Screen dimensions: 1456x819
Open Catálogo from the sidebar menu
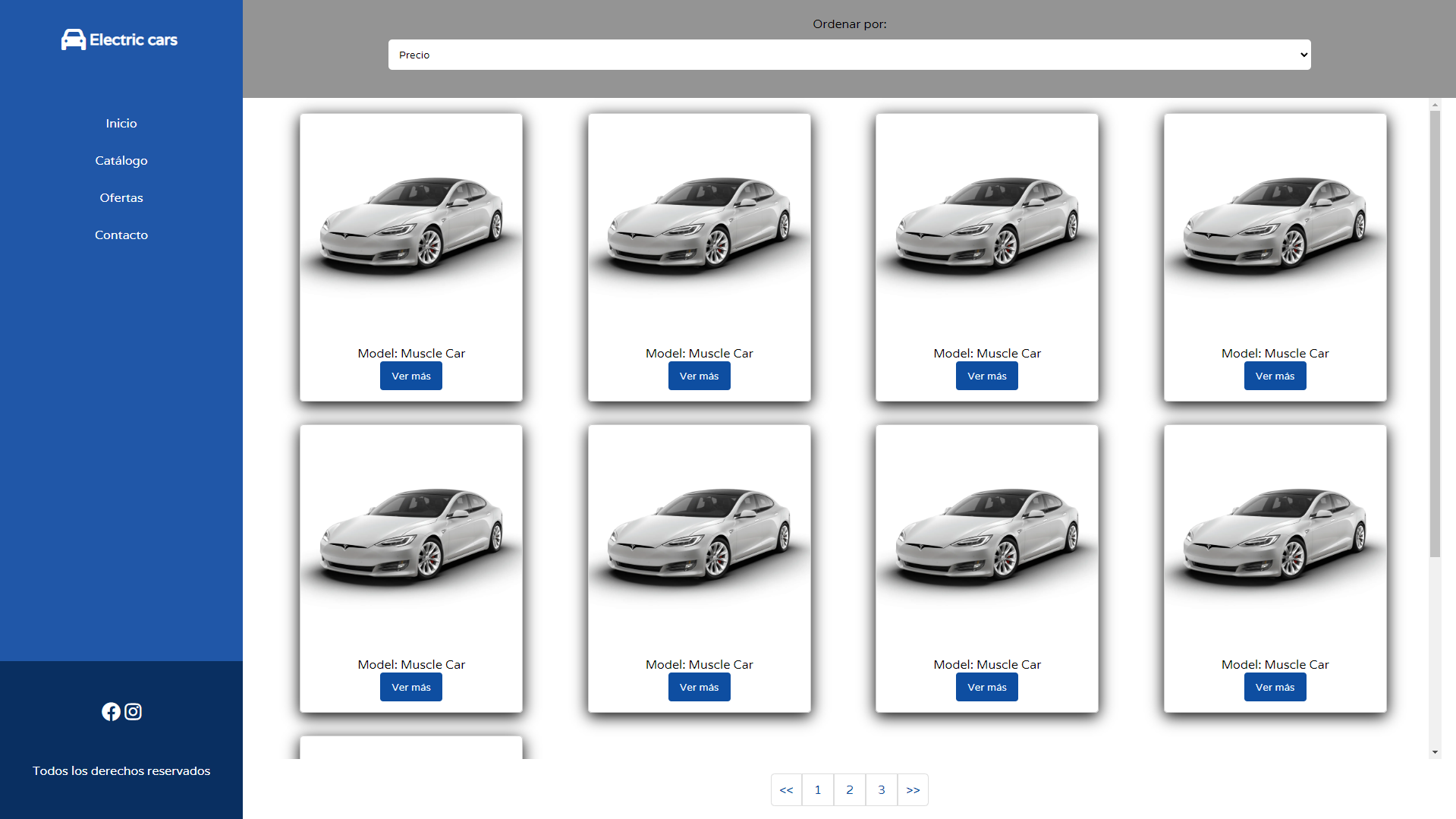pos(121,160)
